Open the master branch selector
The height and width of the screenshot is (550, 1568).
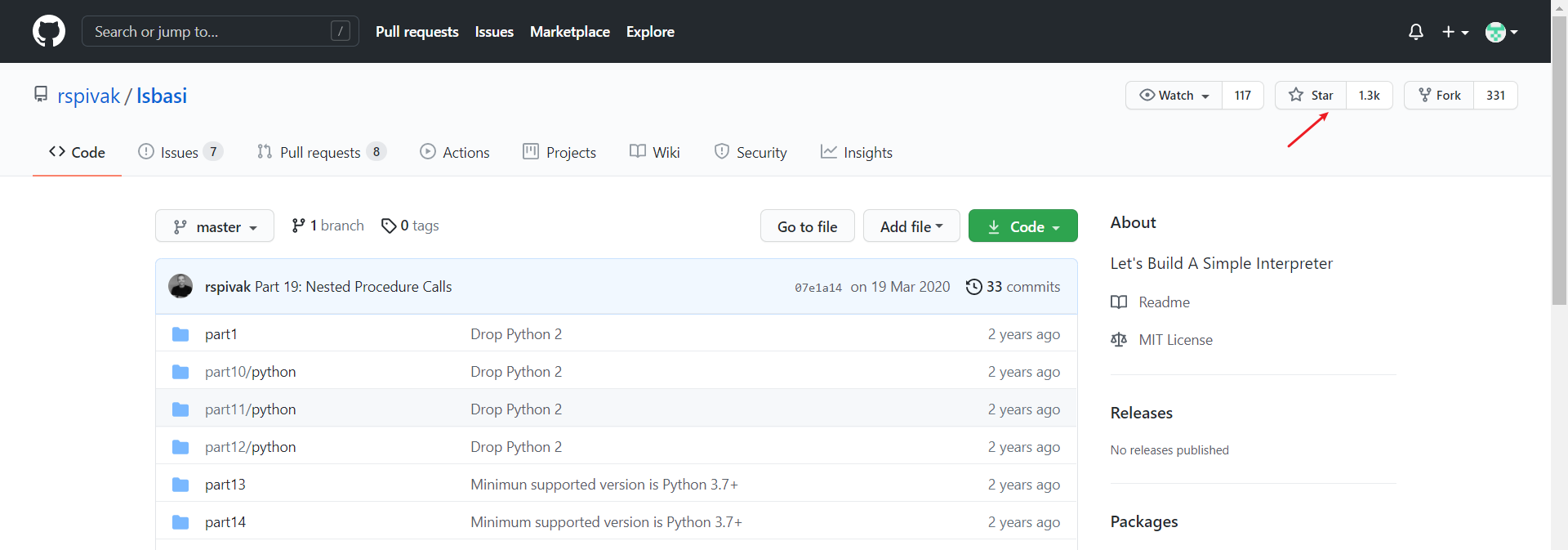click(x=215, y=226)
